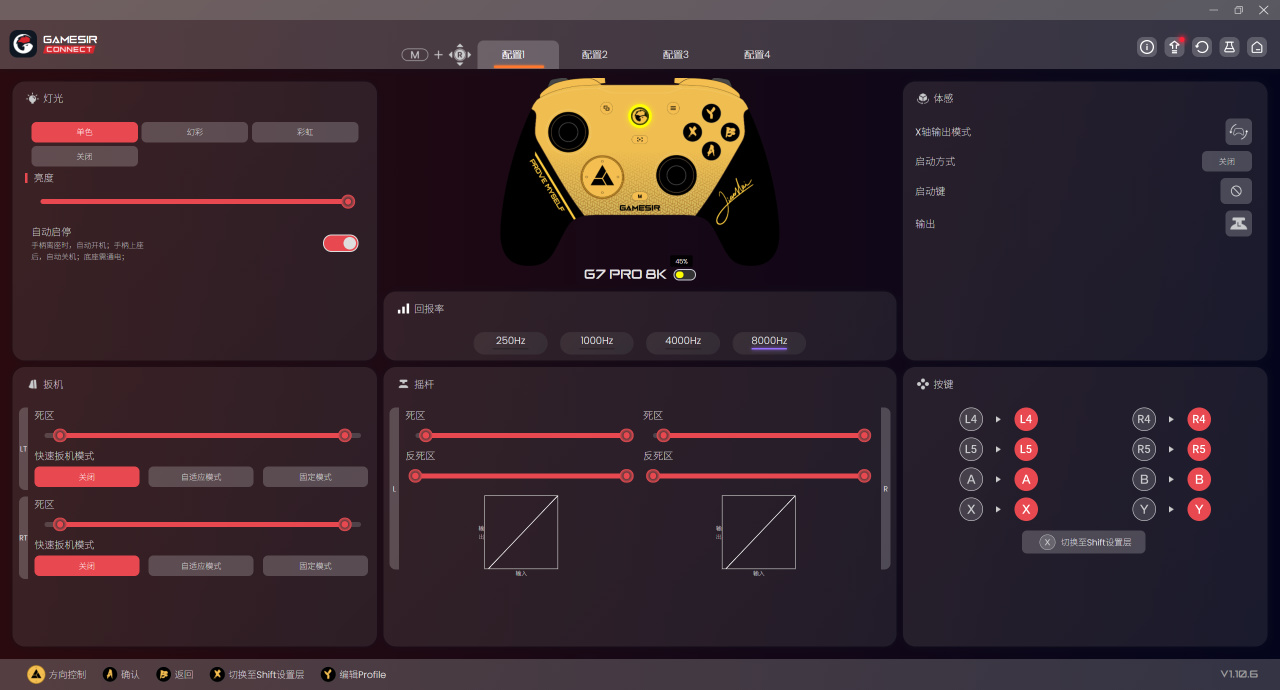Select 关闭 in the 灯光 panel
This screenshot has height=690, width=1280.
click(84, 156)
